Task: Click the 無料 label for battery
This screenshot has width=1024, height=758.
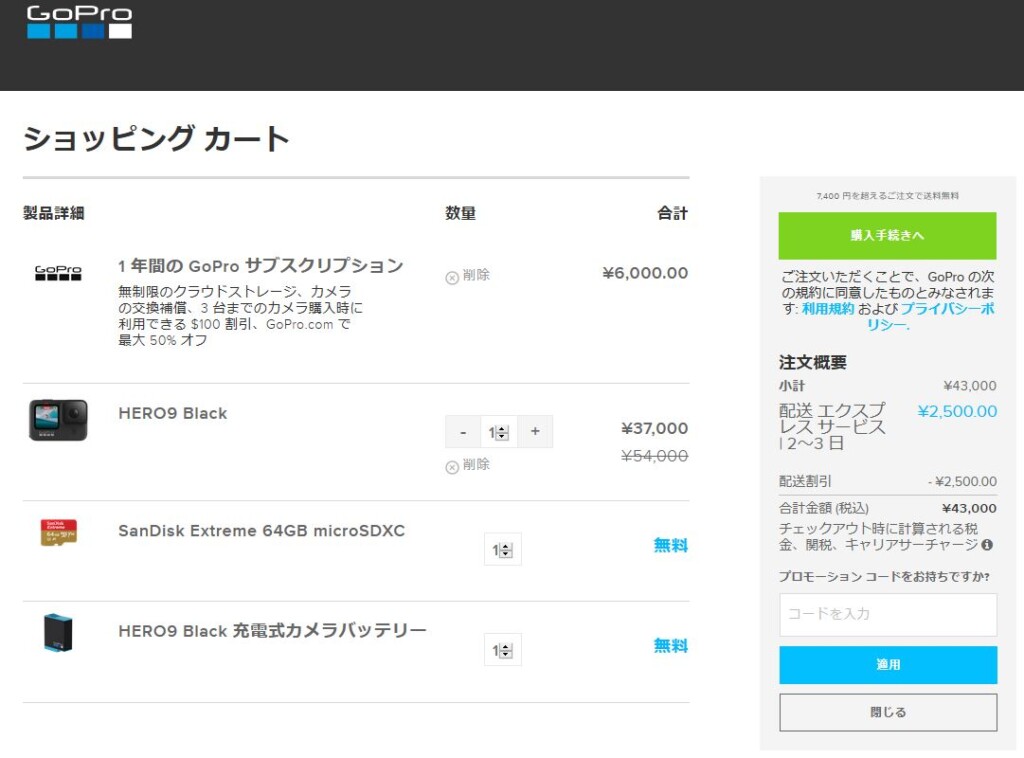Action: click(x=671, y=646)
